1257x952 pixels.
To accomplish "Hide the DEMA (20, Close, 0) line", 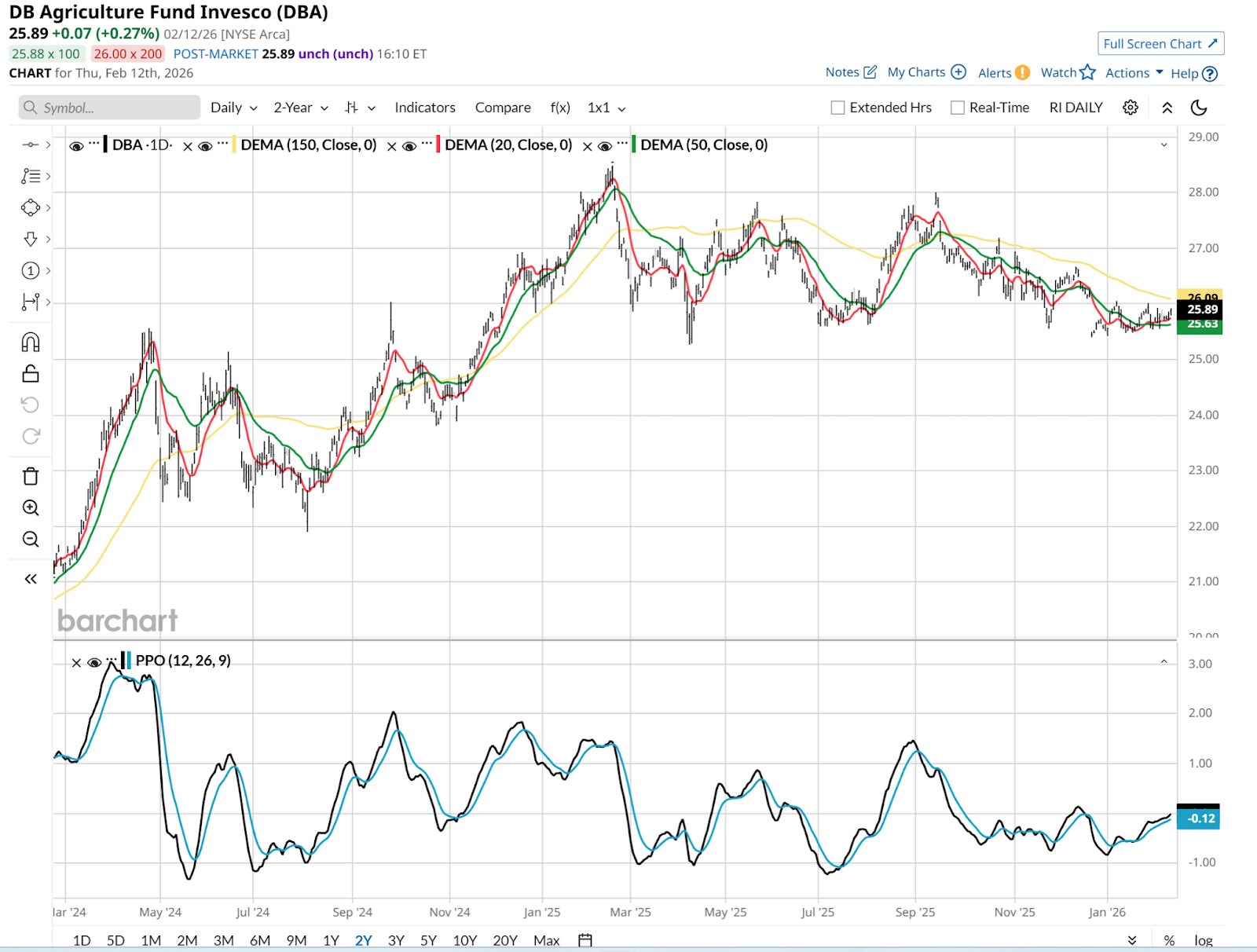I will tap(409, 146).
